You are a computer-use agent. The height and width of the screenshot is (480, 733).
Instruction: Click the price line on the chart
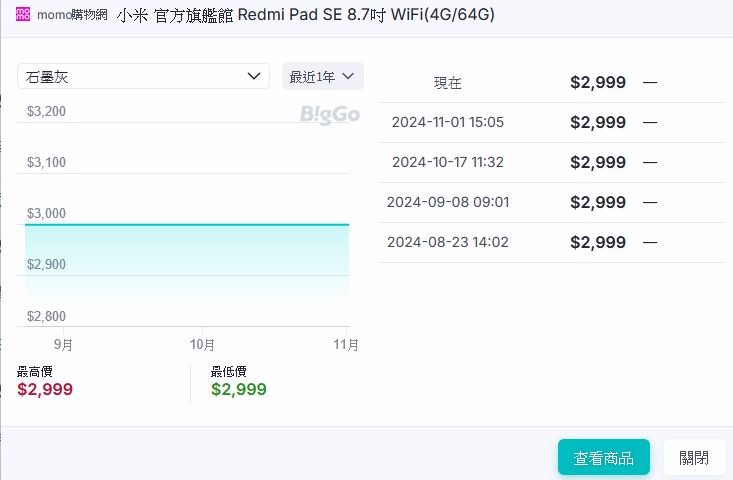click(x=187, y=225)
